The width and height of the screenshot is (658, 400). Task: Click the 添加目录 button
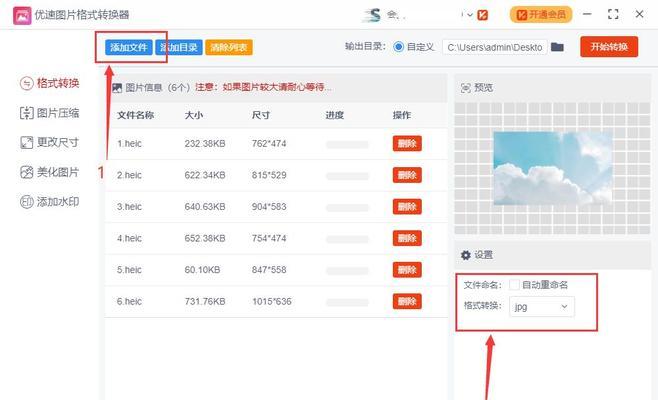pyautogui.click(x=179, y=47)
